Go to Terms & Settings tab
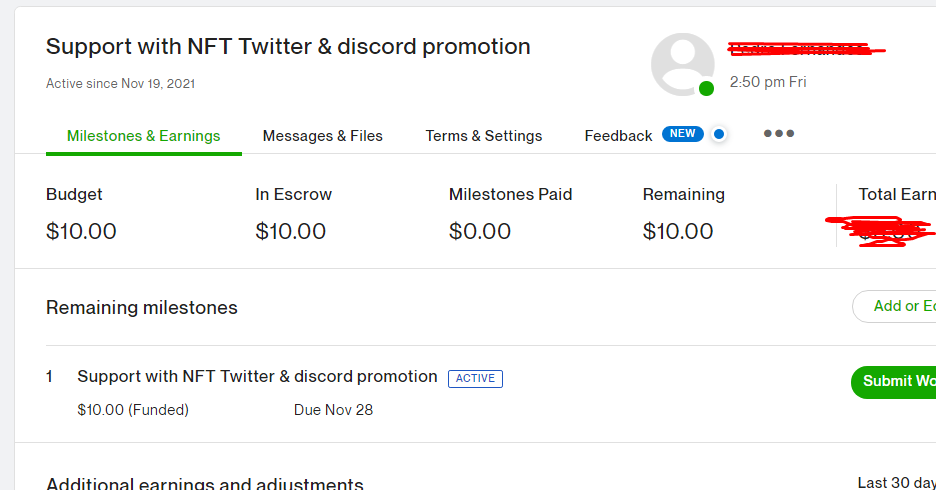The width and height of the screenshot is (936, 491). [483, 136]
